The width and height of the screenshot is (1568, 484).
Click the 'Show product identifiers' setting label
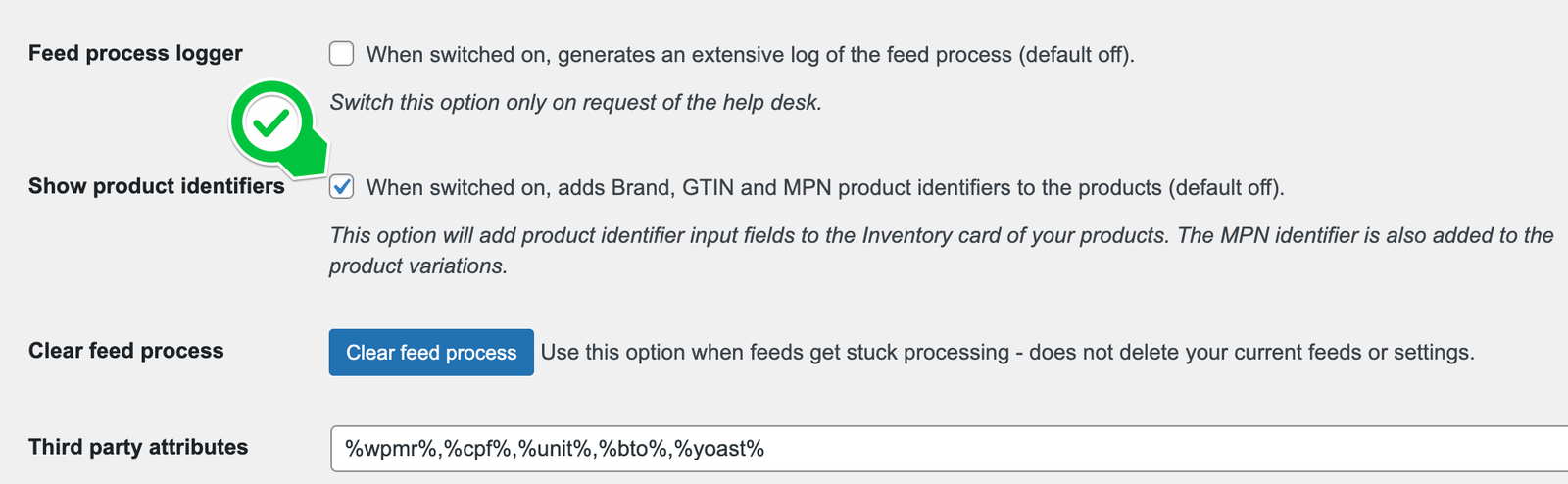coord(157,186)
